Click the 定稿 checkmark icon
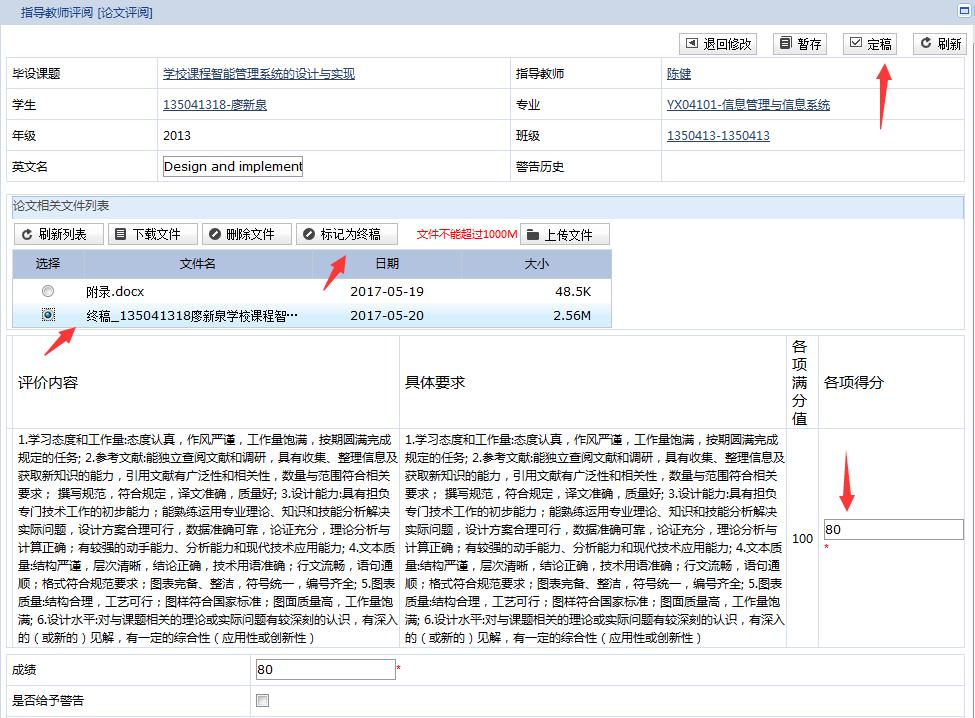This screenshot has width=975, height=718. [856, 43]
